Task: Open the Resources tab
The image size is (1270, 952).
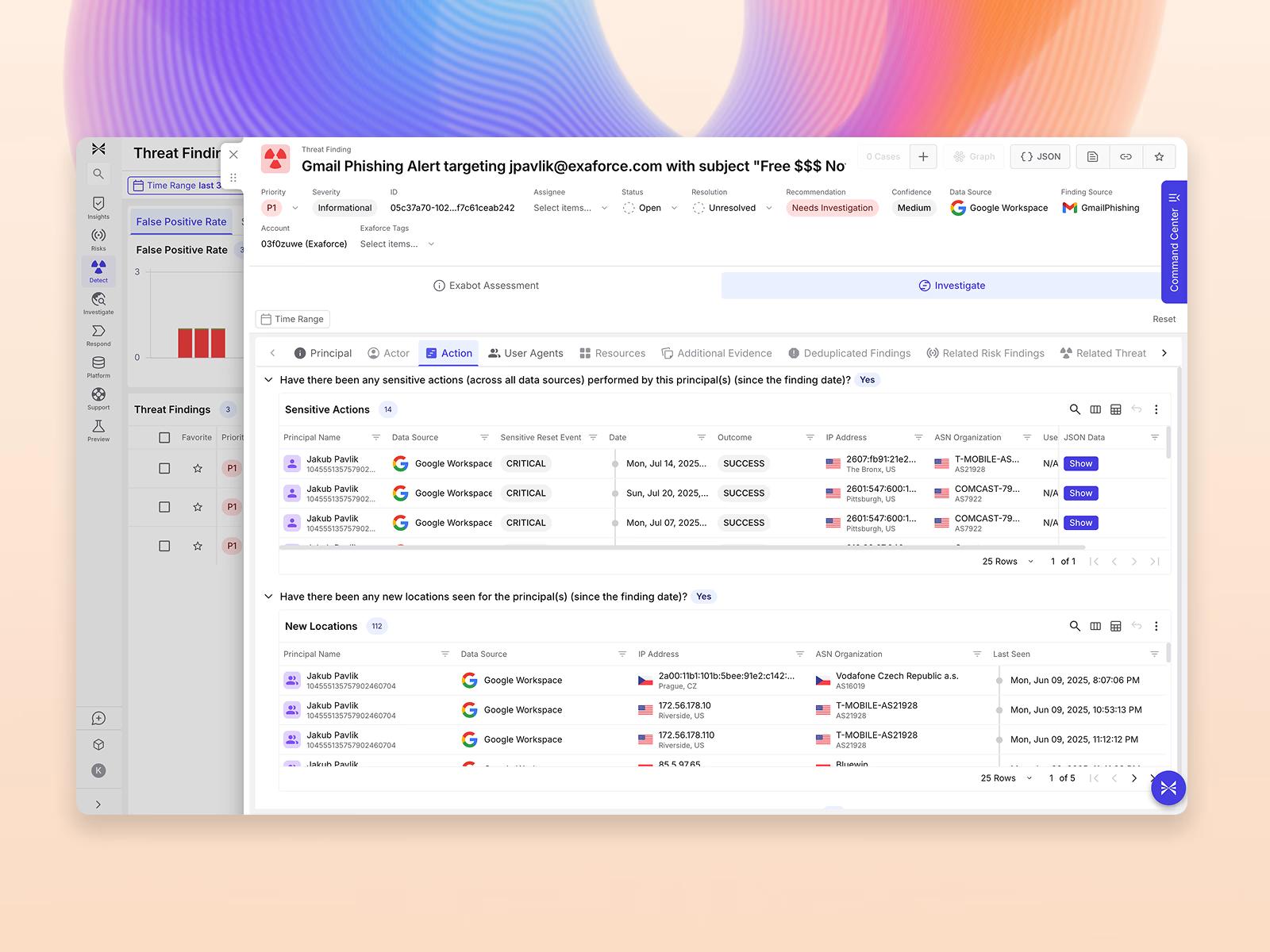Action: [612, 353]
